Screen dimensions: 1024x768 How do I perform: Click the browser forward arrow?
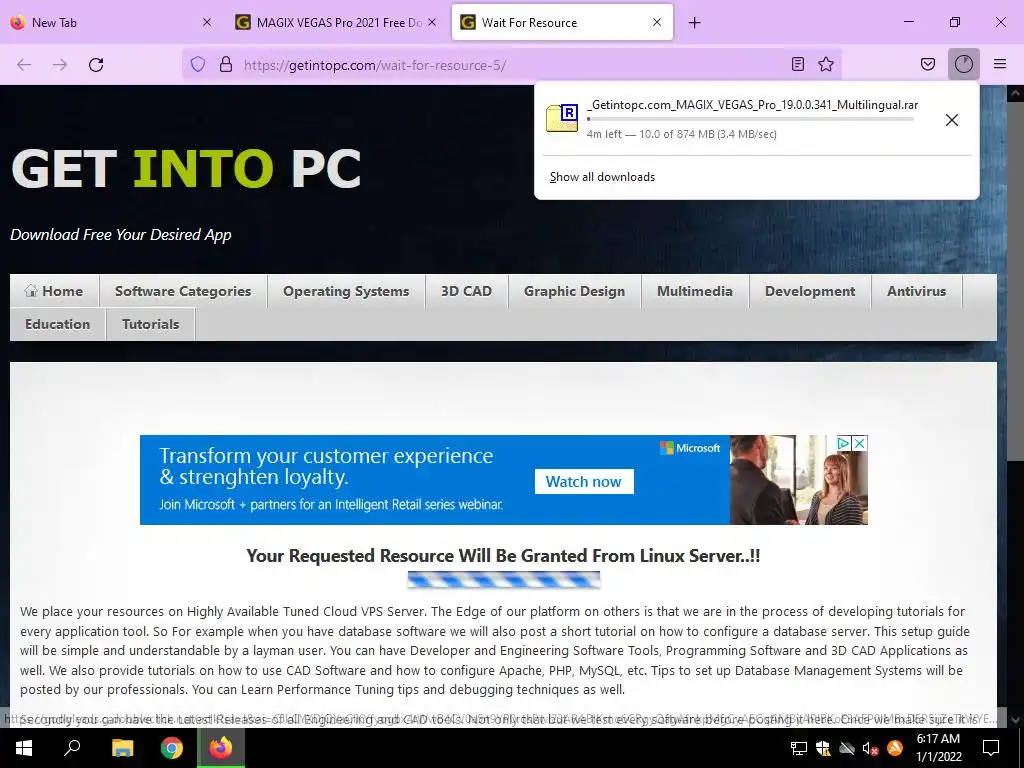click(x=60, y=65)
